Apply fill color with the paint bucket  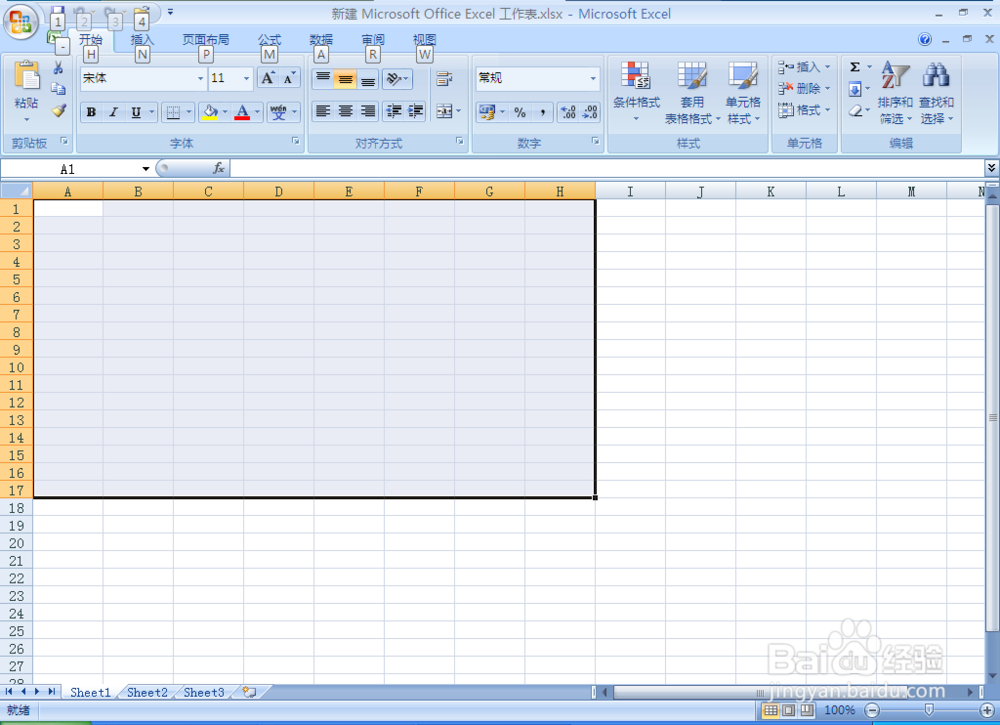point(210,112)
